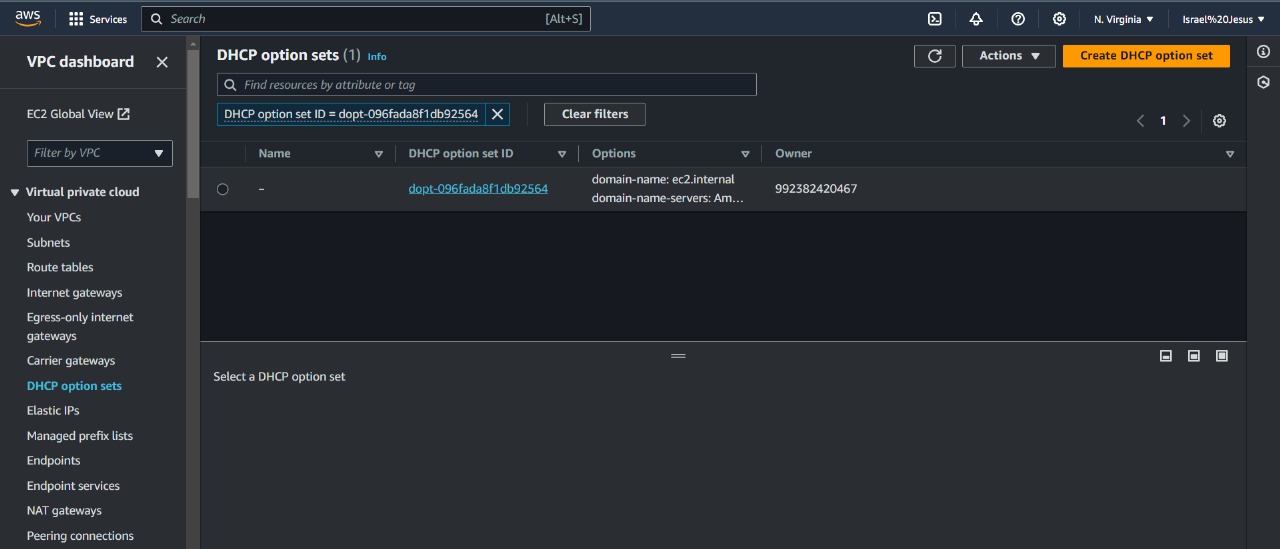Launch CloudShell from top bar icon
This screenshot has width=1280, height=549.
[935, 19]
